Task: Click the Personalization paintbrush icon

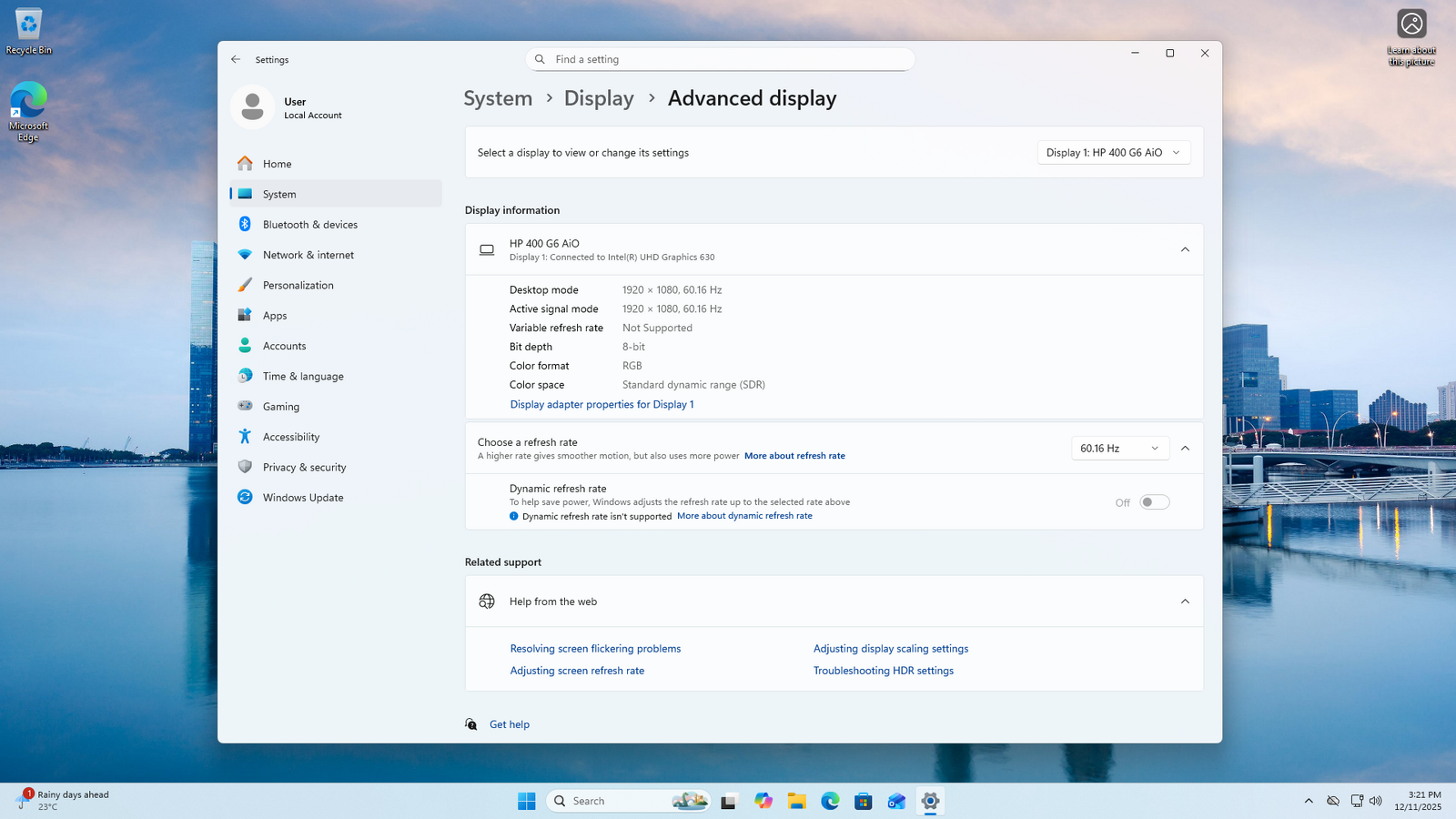Action: click(x=245, y=286)
